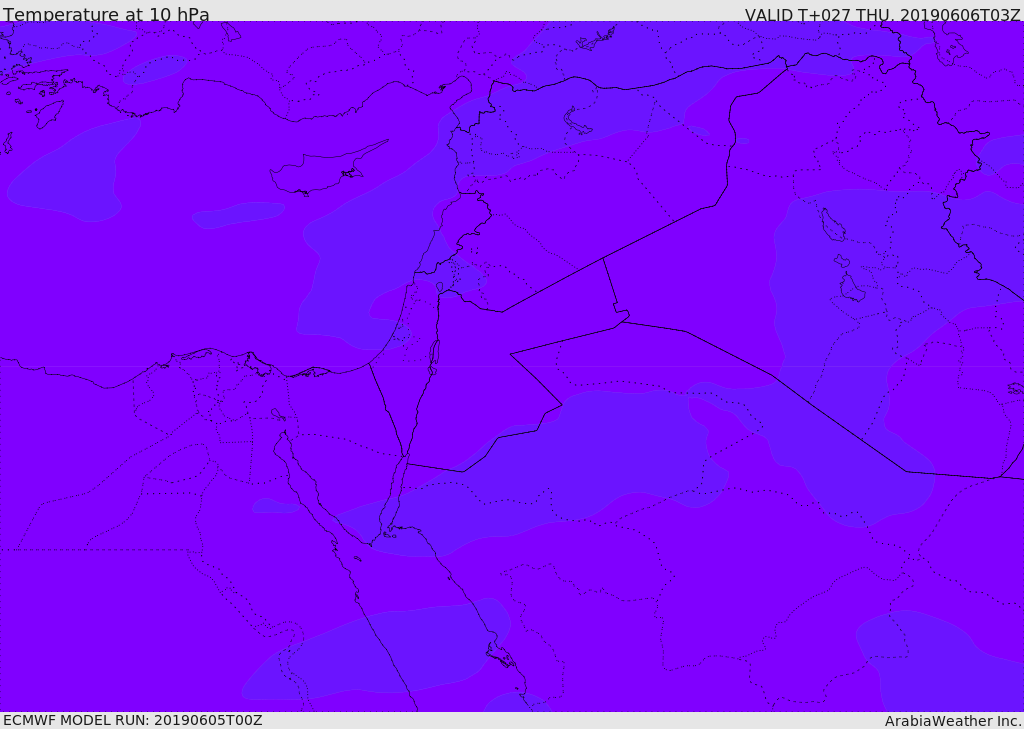Click the 'Temperature at 10 hPa' title
1024x729 pixels.
click(106, 14)
